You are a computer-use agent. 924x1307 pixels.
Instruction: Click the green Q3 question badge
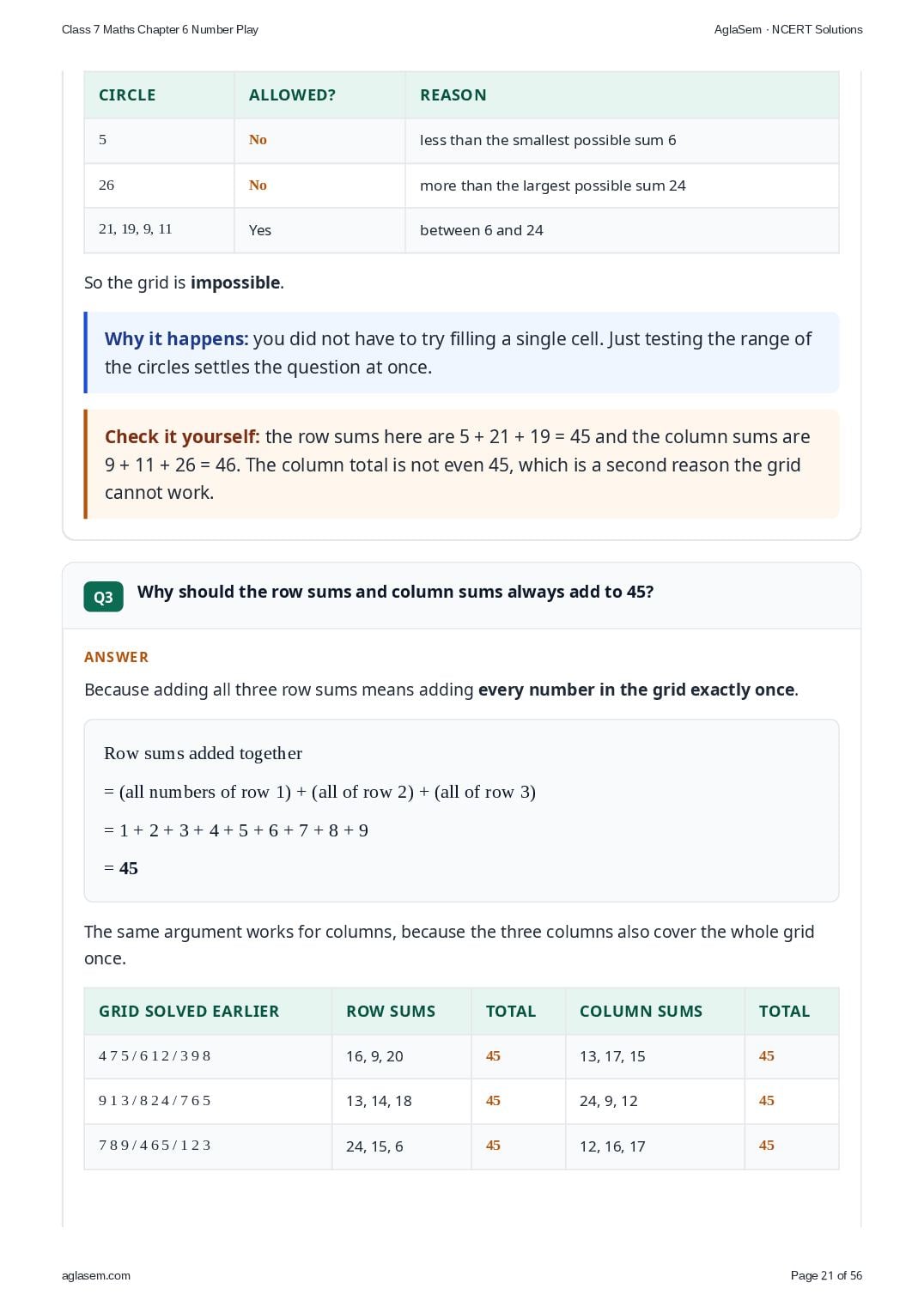103,597
